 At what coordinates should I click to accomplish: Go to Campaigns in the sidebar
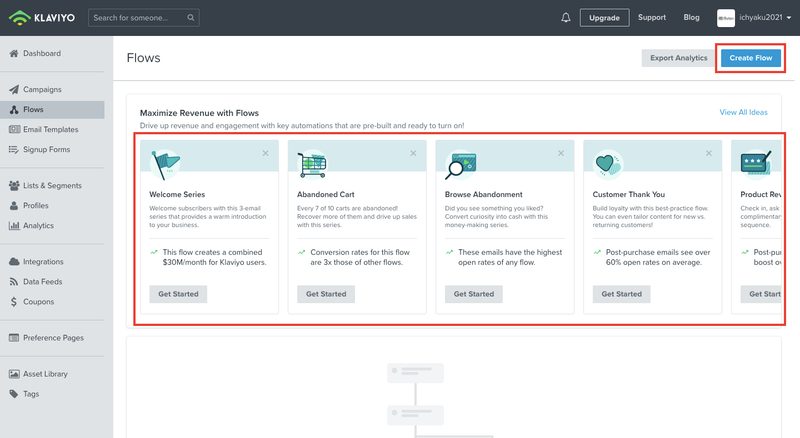point(42,89)
